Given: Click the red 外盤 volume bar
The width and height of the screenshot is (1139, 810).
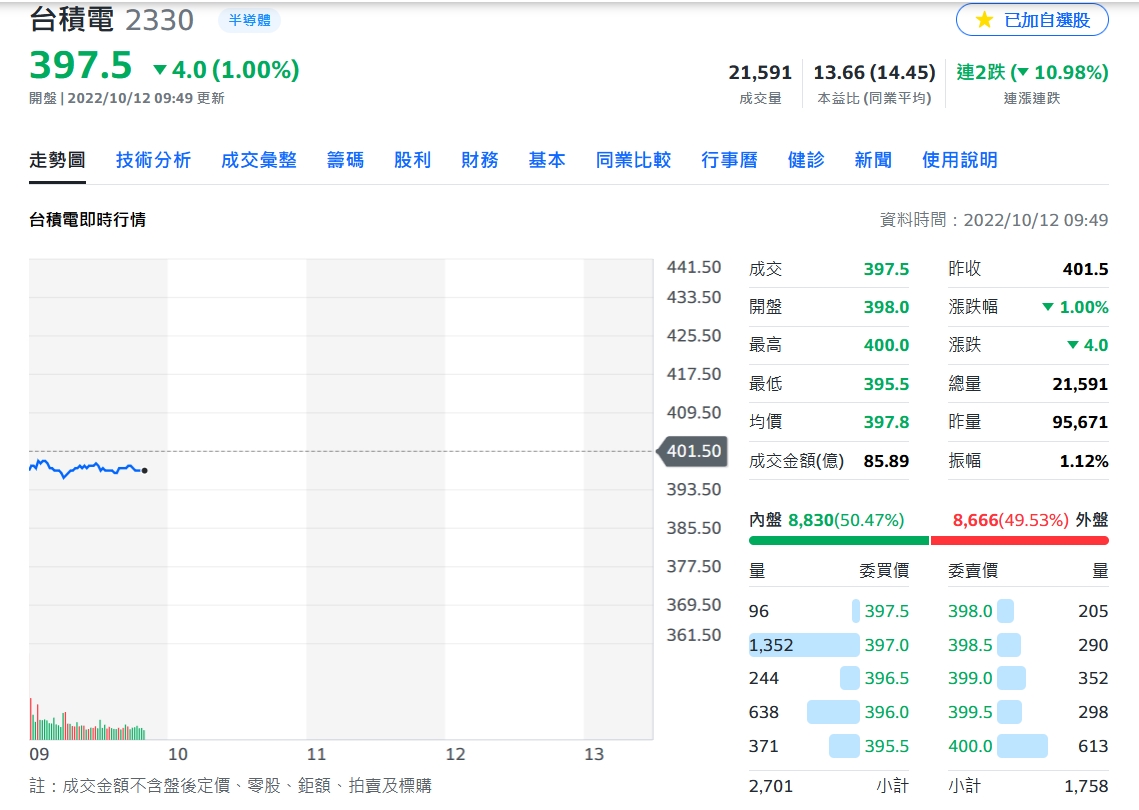Looking at the screenshot, I should tap(1019, 540).
